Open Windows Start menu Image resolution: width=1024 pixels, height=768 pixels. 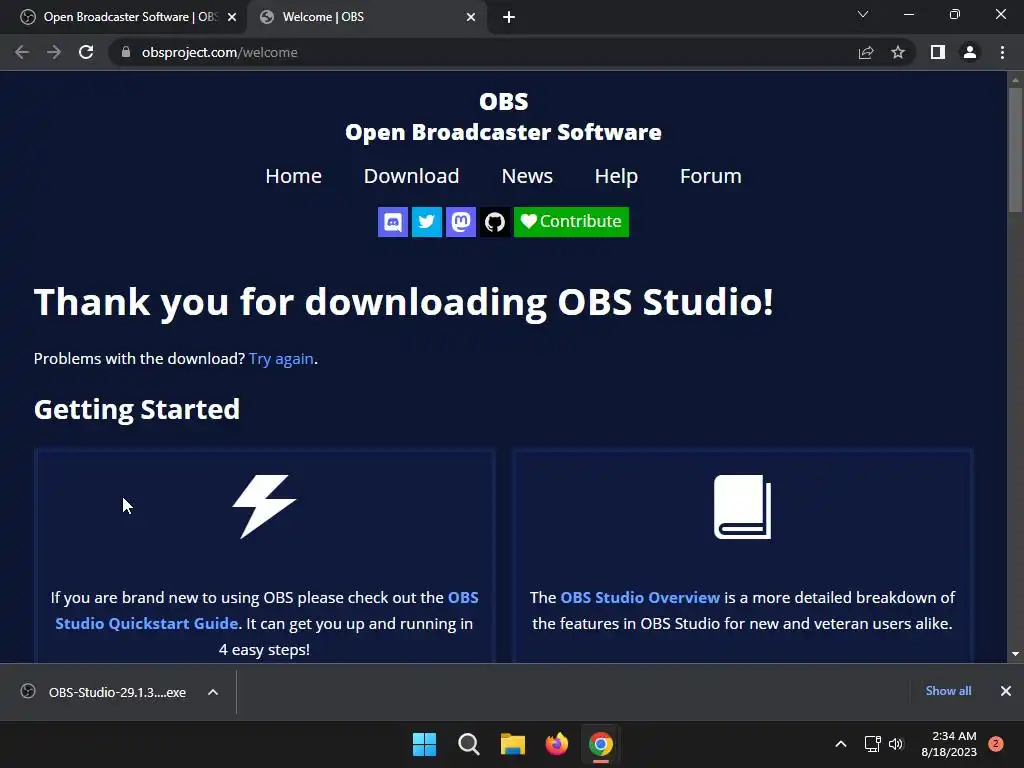click(424, 744)
